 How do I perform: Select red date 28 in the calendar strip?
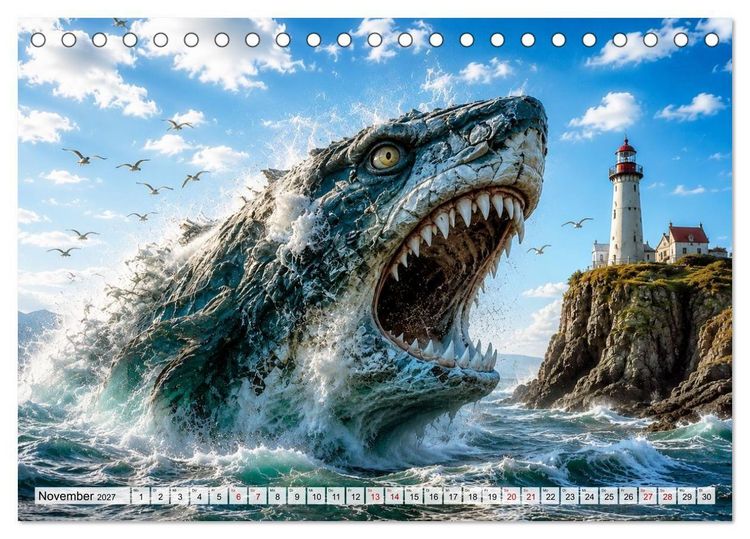coord(668,496)
